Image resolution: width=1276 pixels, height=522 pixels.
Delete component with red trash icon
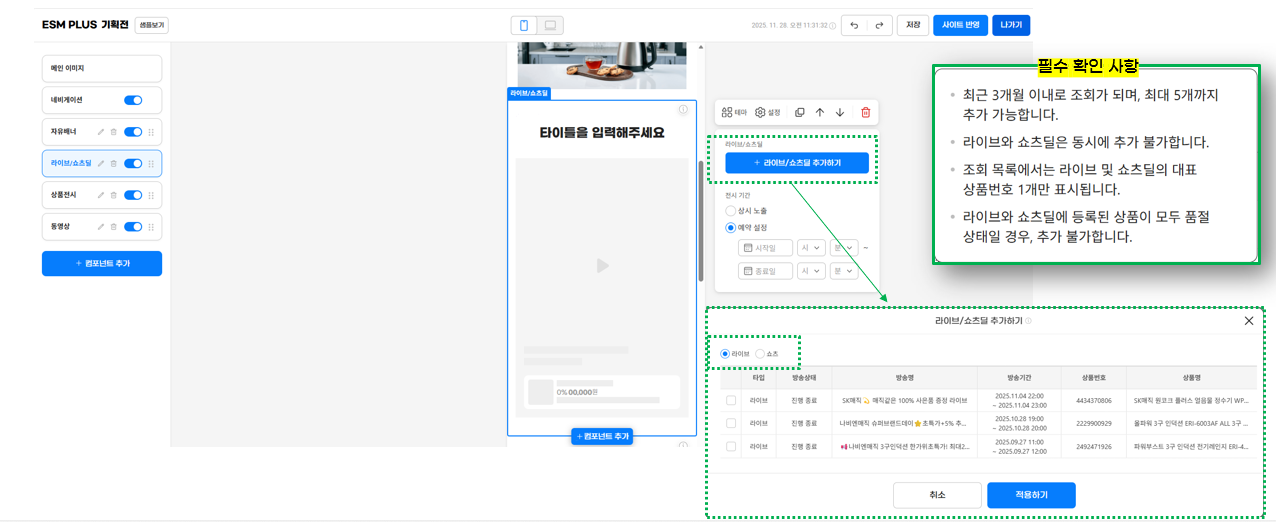tap(866, 113)
